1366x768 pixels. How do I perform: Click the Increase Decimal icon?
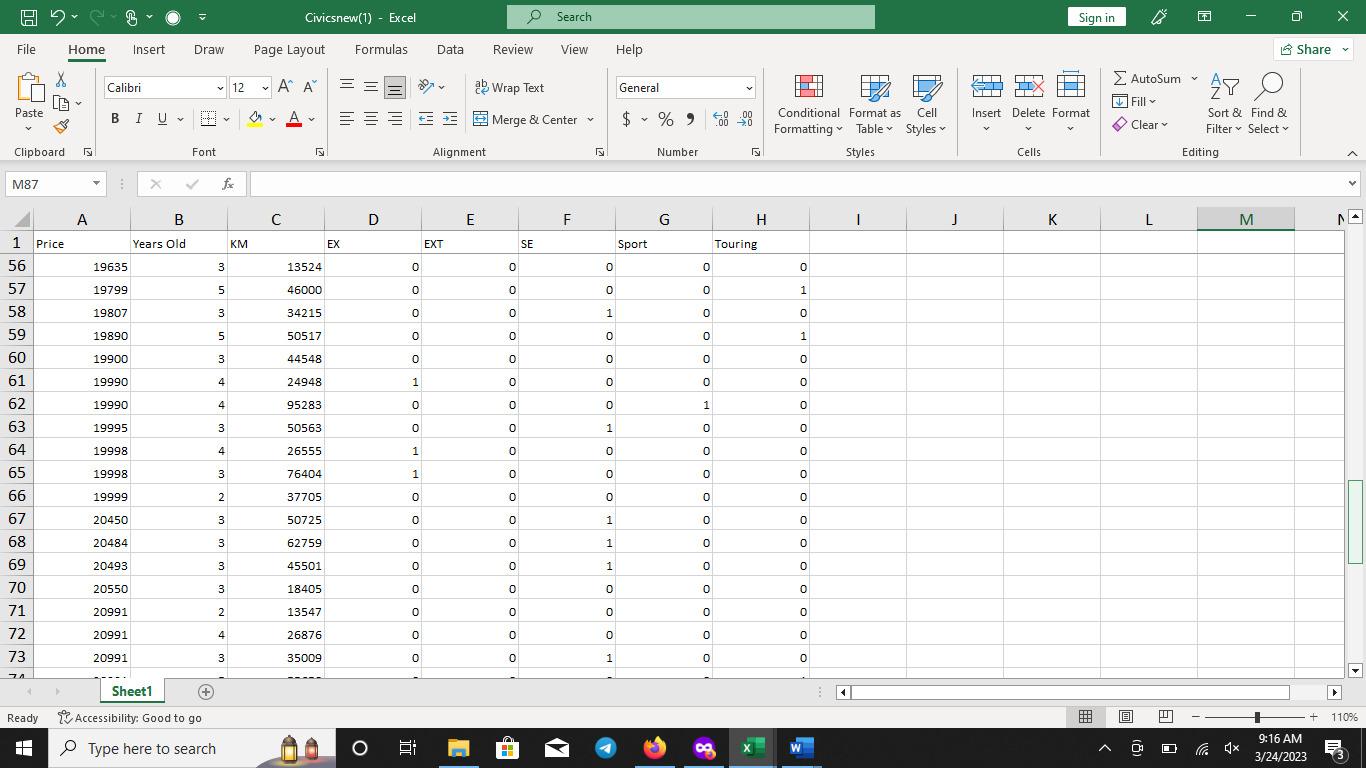point(721,119)
